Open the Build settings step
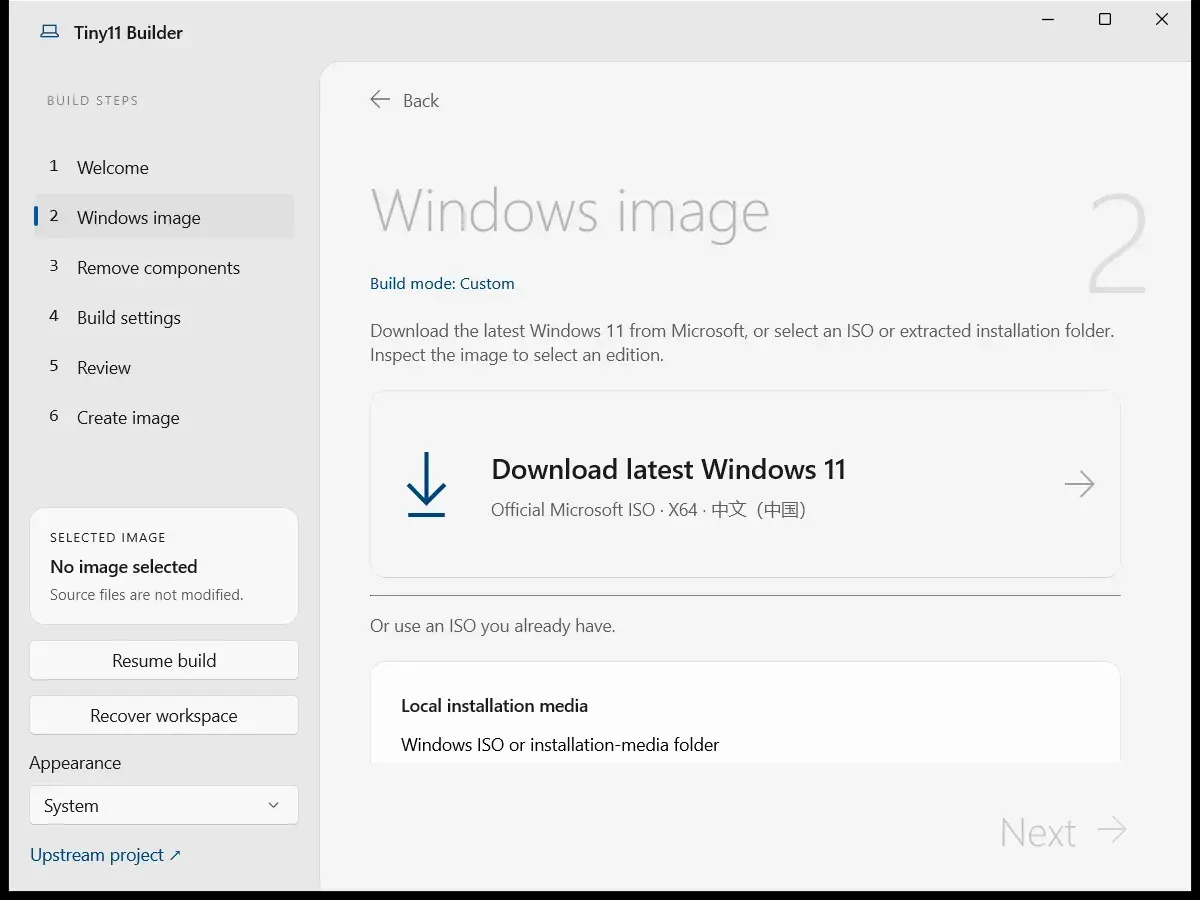1200x900 pixels. pos(164,317)
